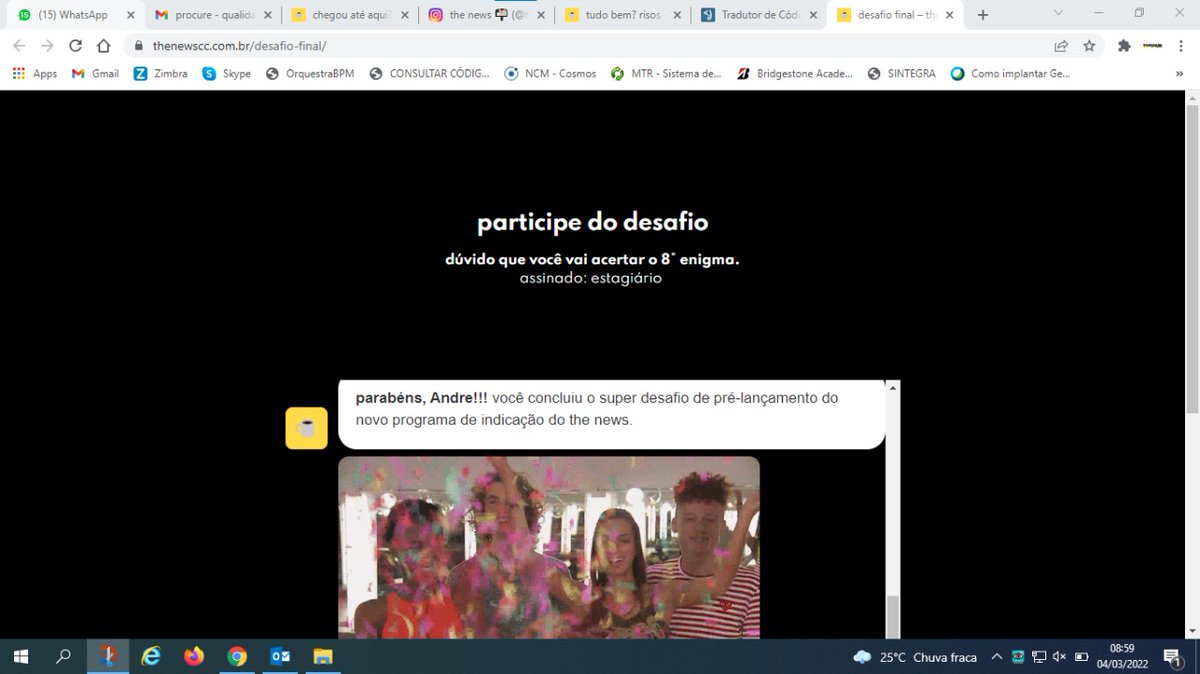Open File Explorer from the taskbar

(x=323, y=656)
